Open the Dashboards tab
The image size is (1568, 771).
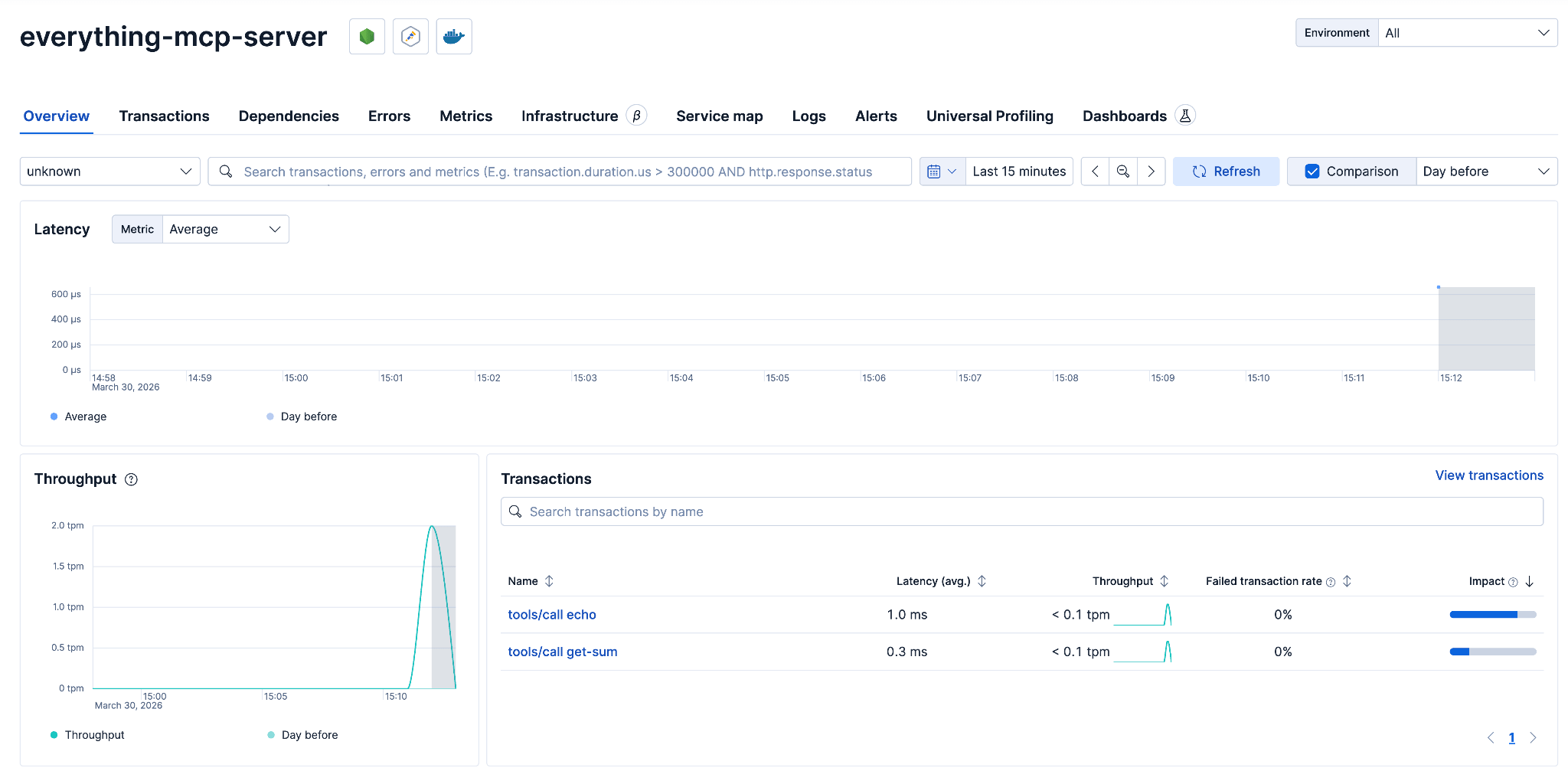tap(1124, 116)
